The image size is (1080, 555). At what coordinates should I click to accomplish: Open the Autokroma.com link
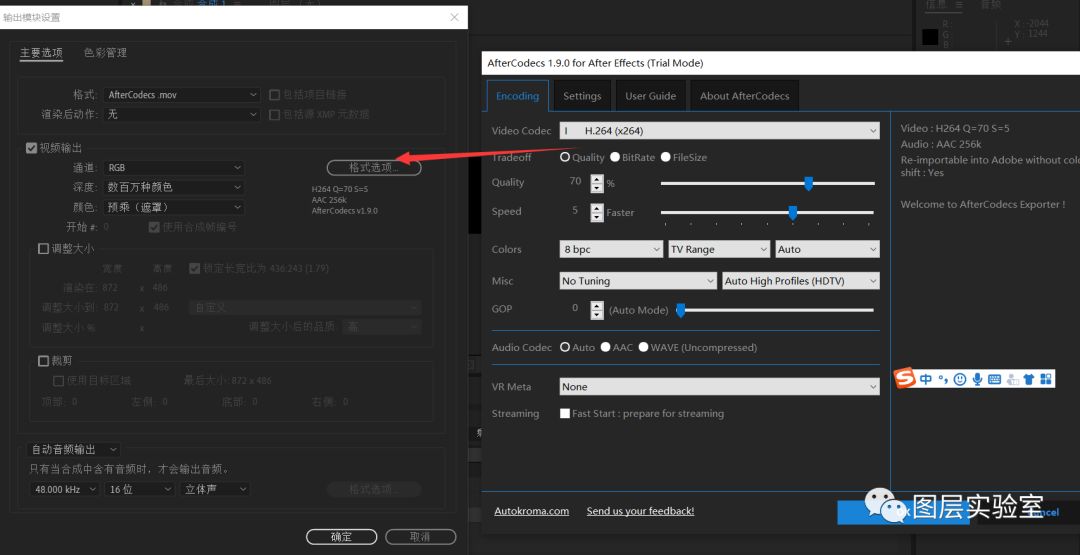pos(532,511)
